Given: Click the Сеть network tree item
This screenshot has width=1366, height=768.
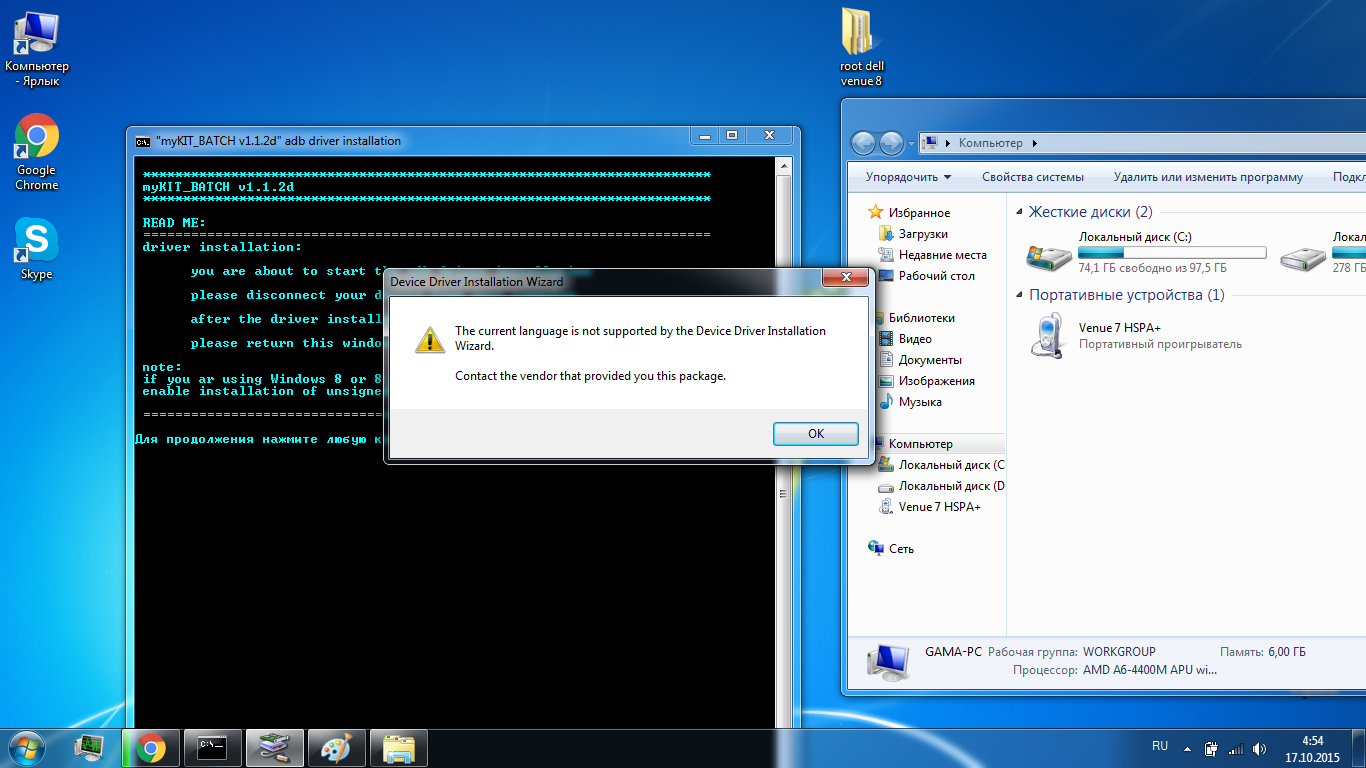Looking at the screenshot, I should tap(901, 549).
